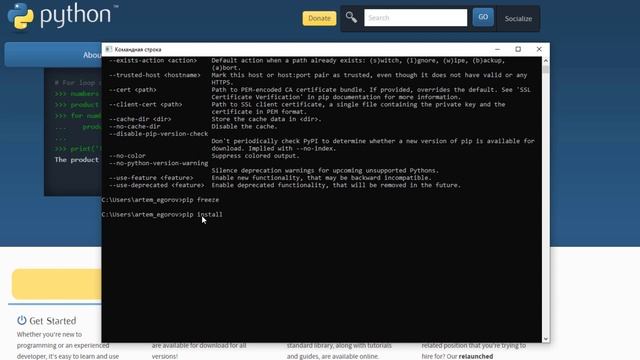Viewport: 640px width, 360px height.
Task: Click the console scrollbar thumb
Action: tap(546, 69)
